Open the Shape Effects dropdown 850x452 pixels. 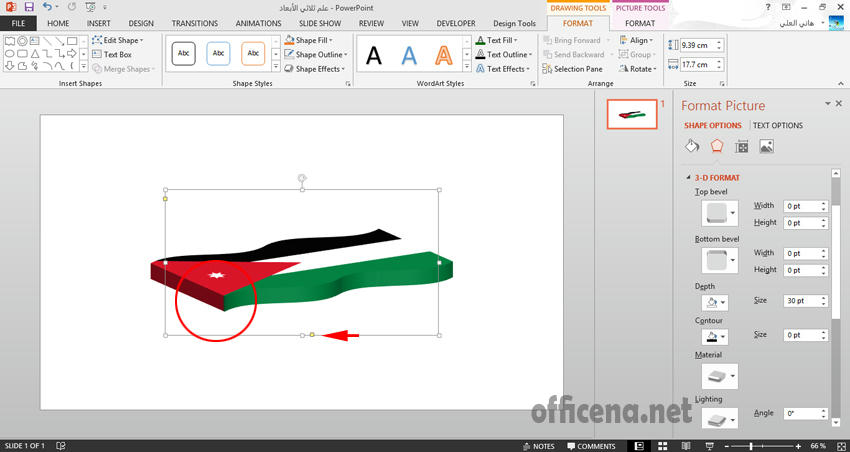tap(314, 69)
